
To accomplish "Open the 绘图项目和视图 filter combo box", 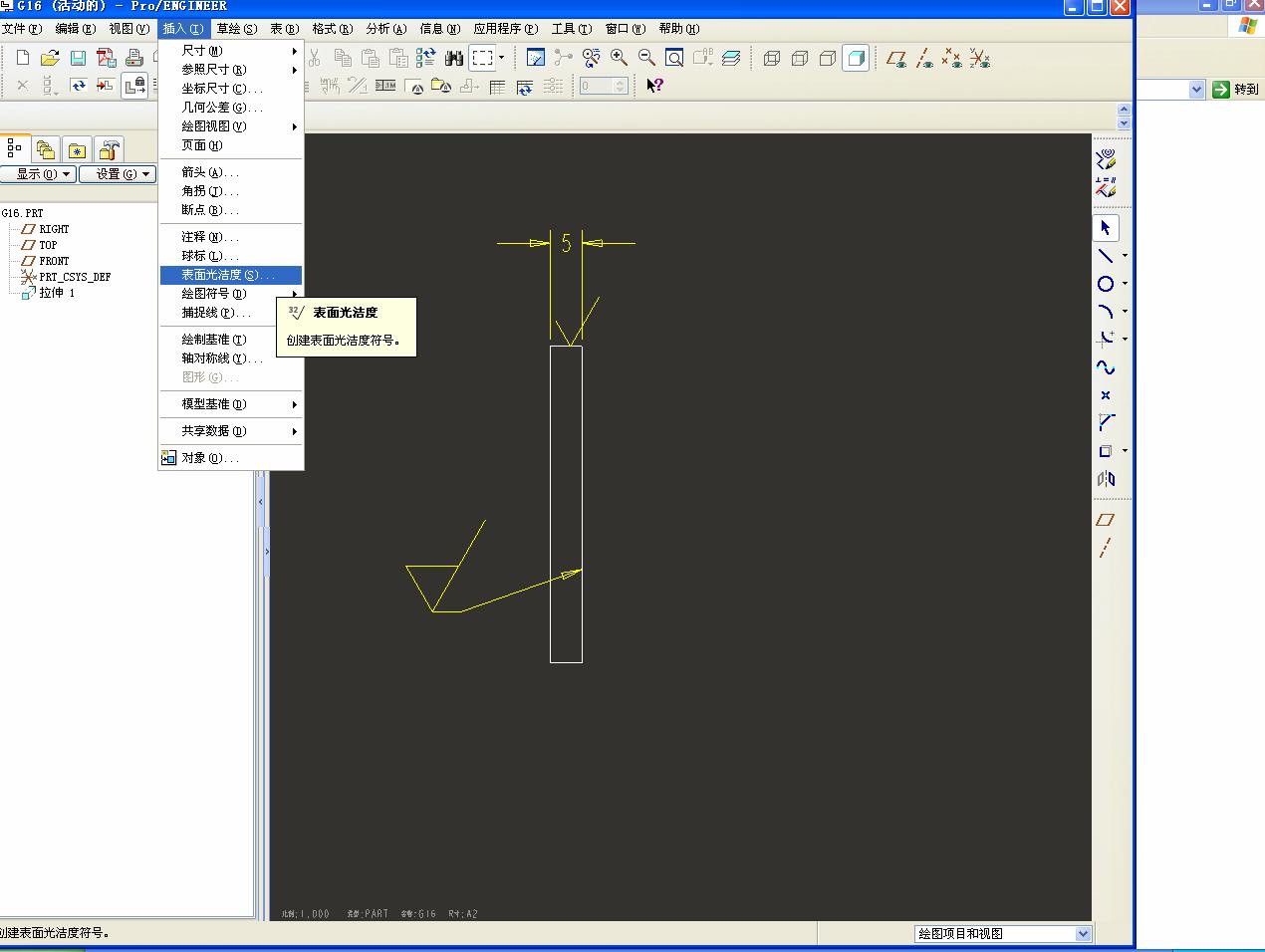I will 1003,934.
